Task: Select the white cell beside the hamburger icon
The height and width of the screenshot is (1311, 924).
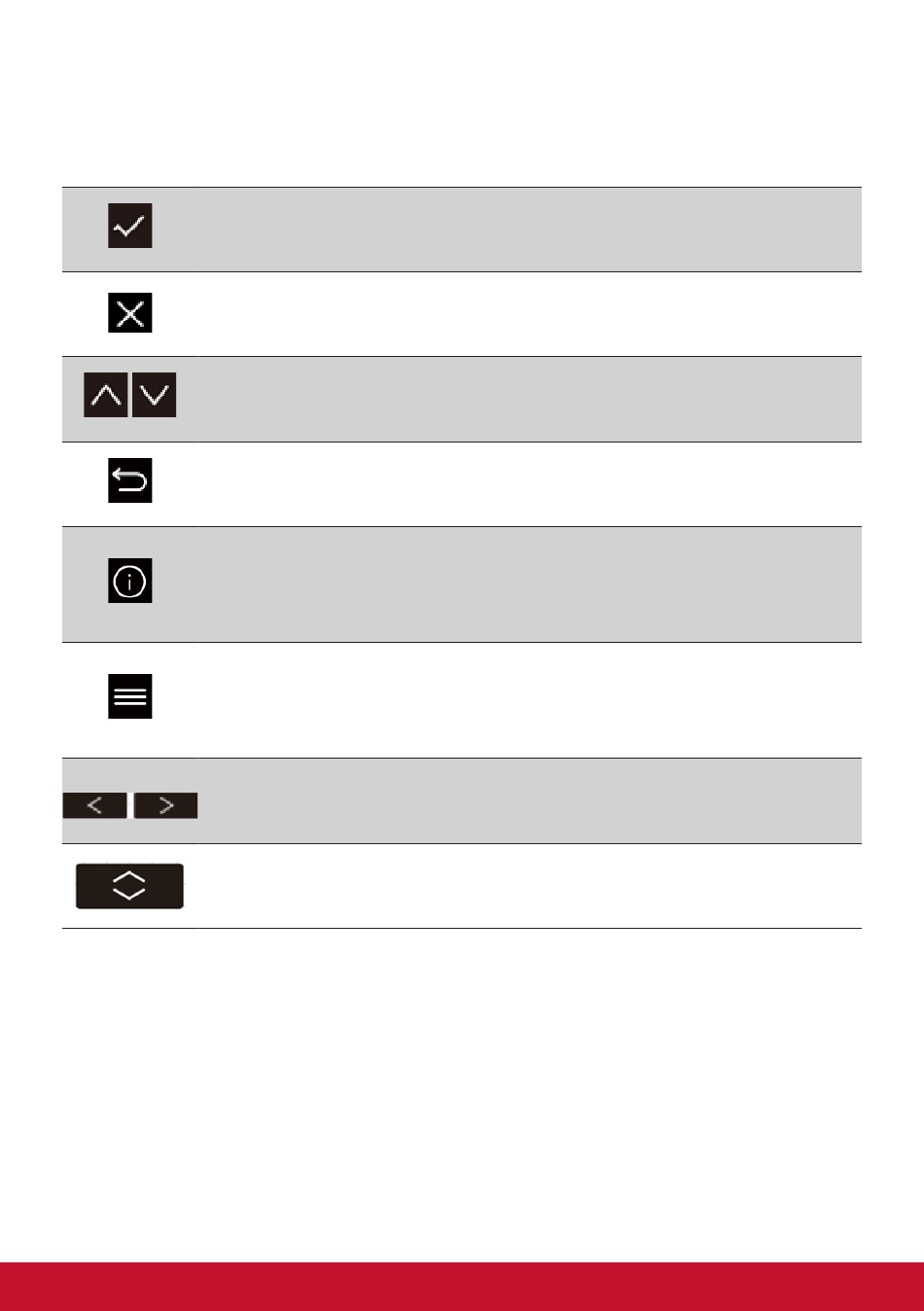Action: click(x=529, y=700)
